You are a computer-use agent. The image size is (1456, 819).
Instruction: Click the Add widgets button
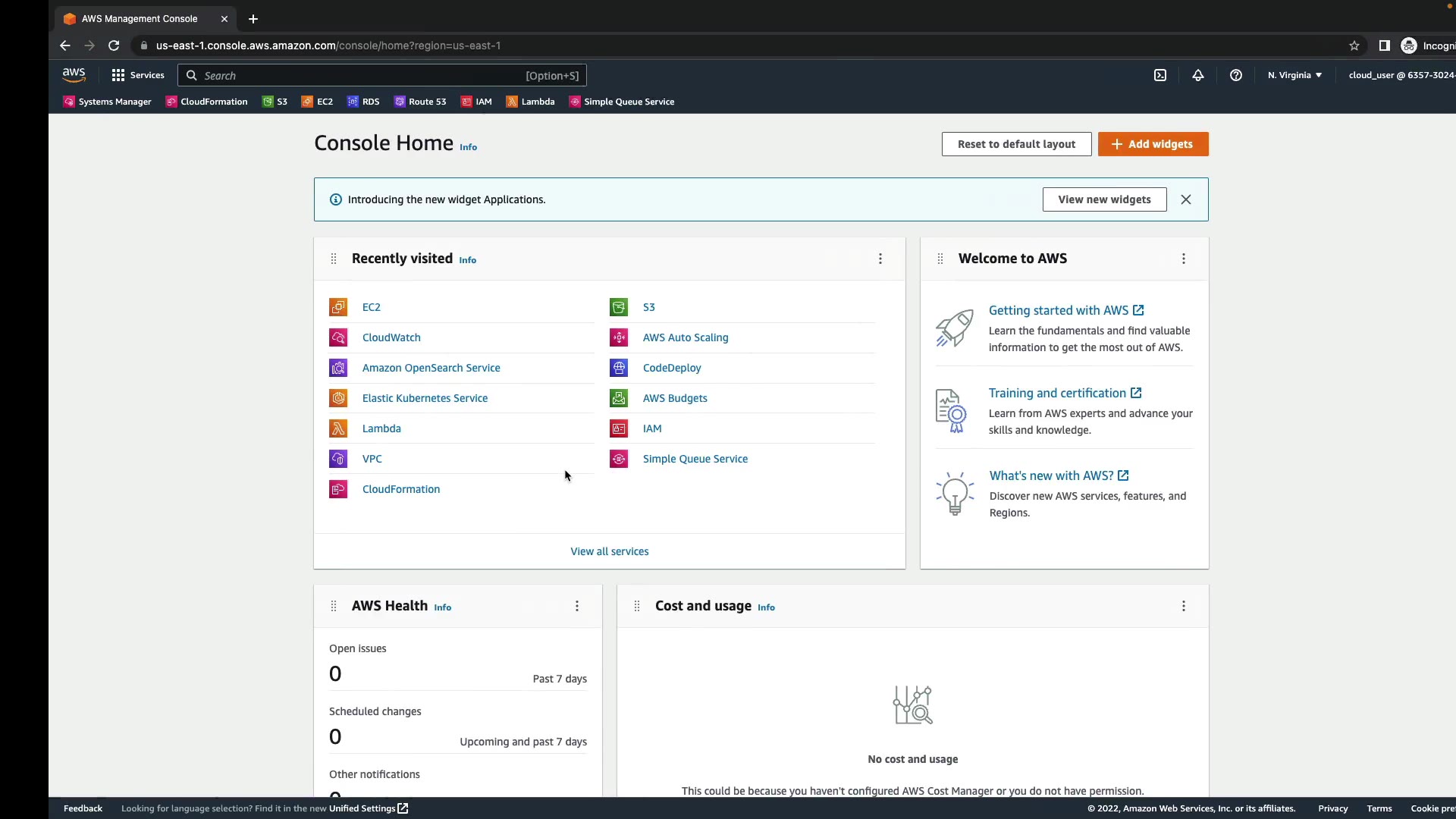point(1153,144)
